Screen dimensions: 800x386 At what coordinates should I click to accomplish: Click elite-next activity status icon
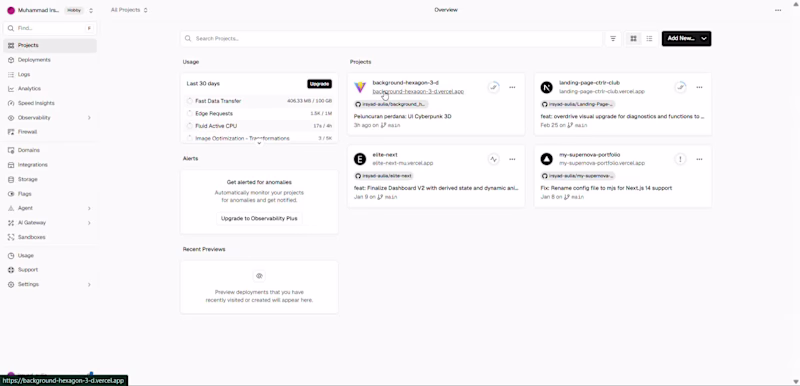493,159
